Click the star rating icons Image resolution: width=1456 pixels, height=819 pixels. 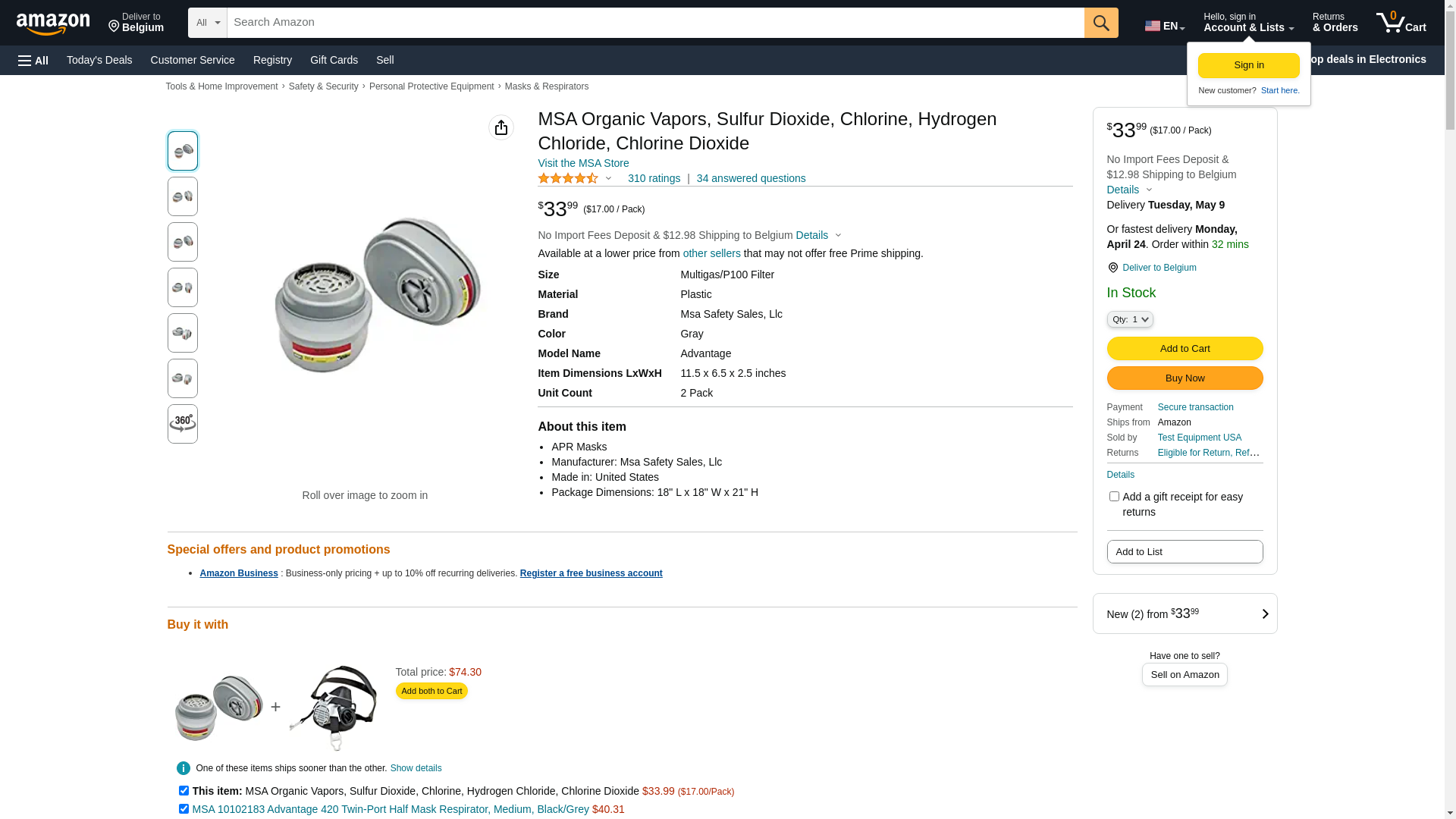(568, 179)
